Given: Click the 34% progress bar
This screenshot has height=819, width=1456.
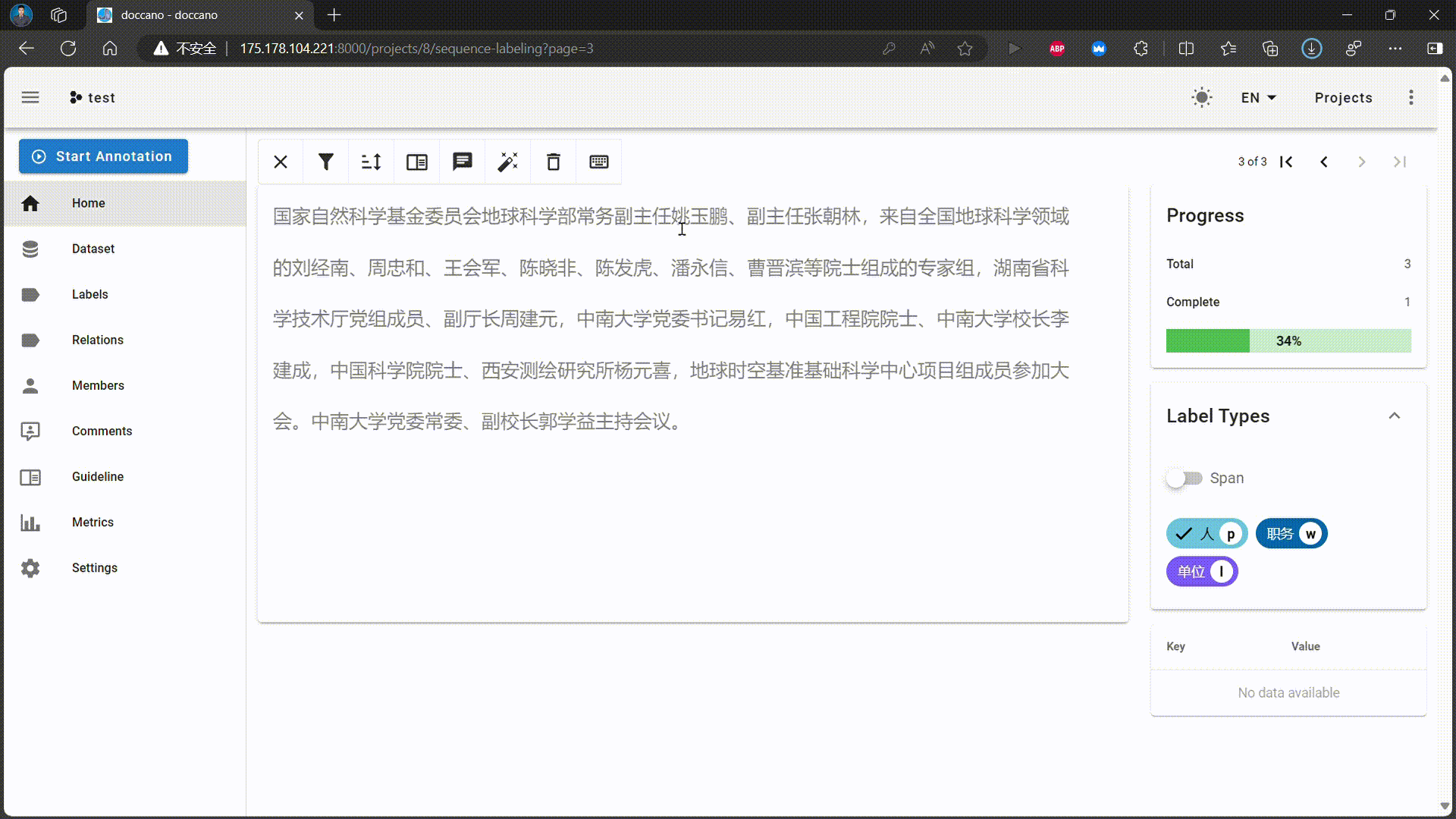Looking at the screenshot, I should click(1288, 340).
